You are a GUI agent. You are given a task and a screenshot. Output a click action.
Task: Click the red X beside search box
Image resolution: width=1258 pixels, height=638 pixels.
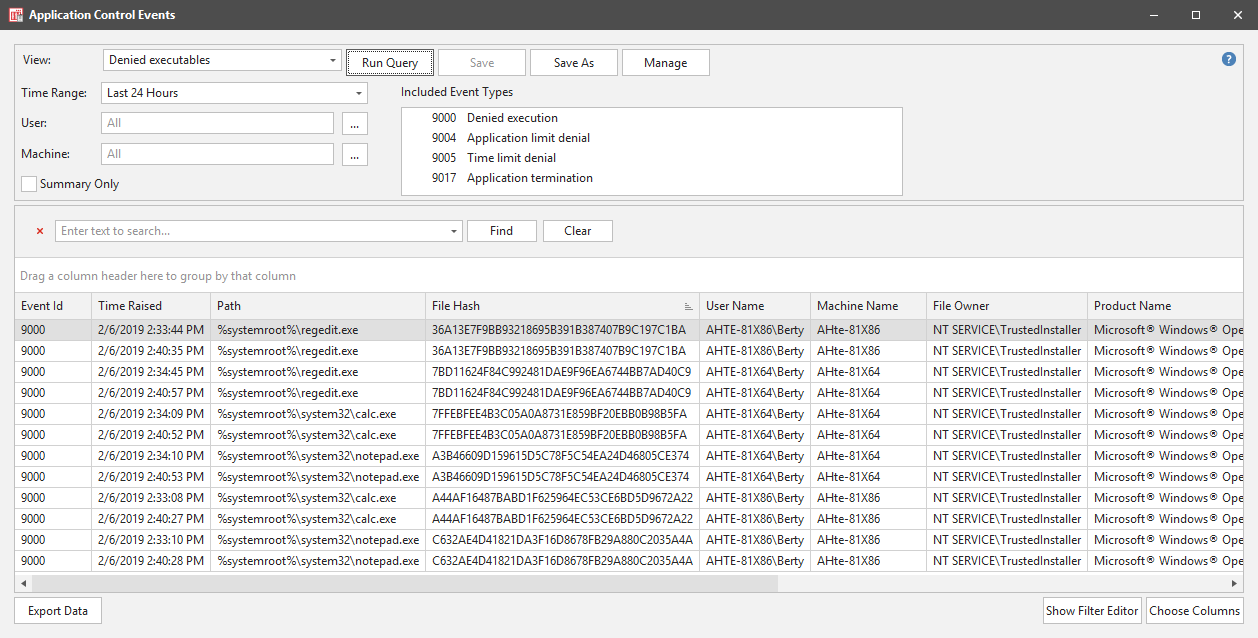40,231
